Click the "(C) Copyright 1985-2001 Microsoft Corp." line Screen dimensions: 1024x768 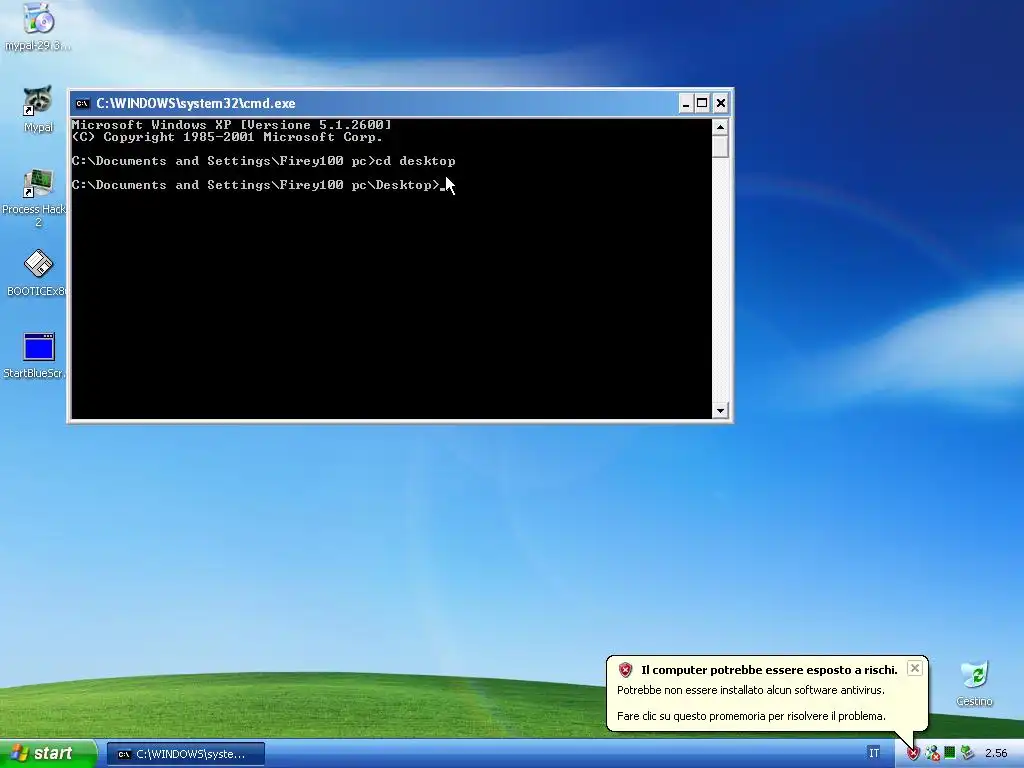point(227,137)
